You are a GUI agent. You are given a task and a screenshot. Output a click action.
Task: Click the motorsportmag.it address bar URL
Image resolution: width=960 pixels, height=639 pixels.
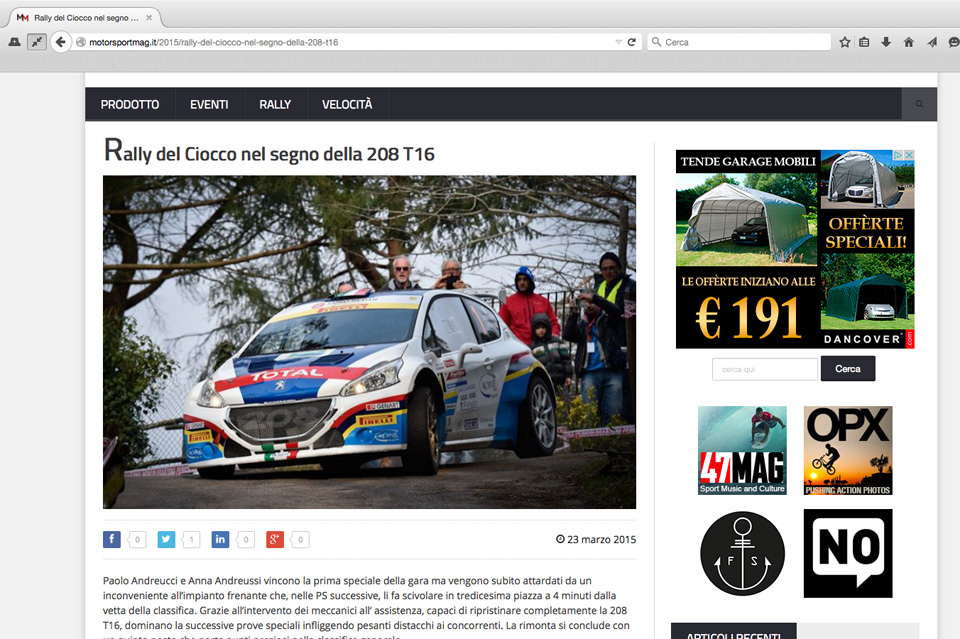click(213, 42)
